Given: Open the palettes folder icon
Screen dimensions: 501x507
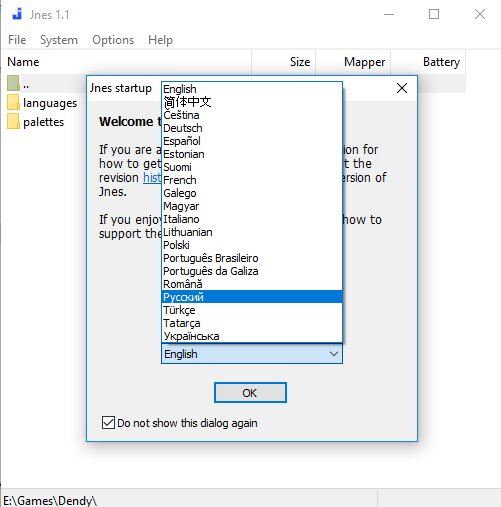Looking at the screenshot, I should tap(14, 121).
